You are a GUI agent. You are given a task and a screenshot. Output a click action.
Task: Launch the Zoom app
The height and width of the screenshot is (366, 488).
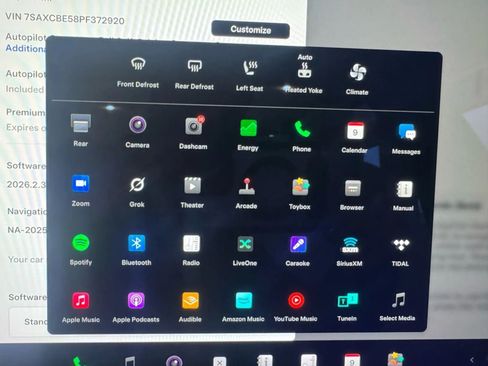click(x=81, y=190)
